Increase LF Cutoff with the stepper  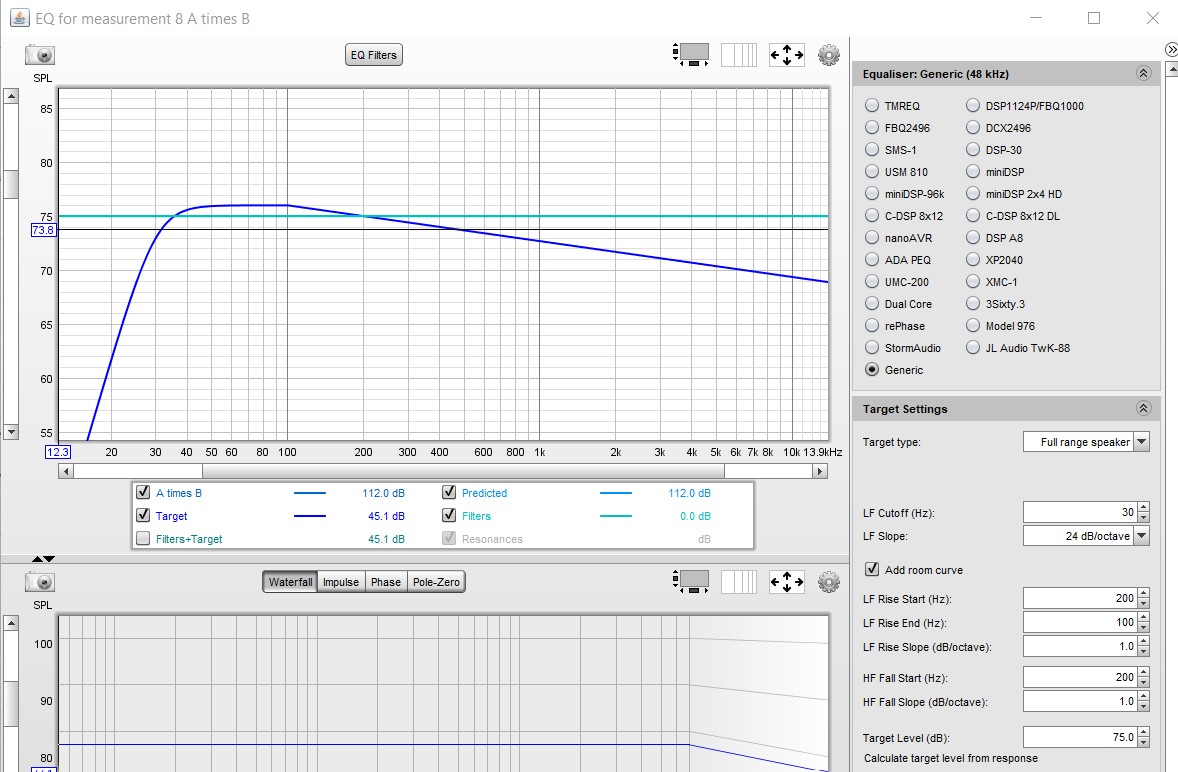point(1143,508)
